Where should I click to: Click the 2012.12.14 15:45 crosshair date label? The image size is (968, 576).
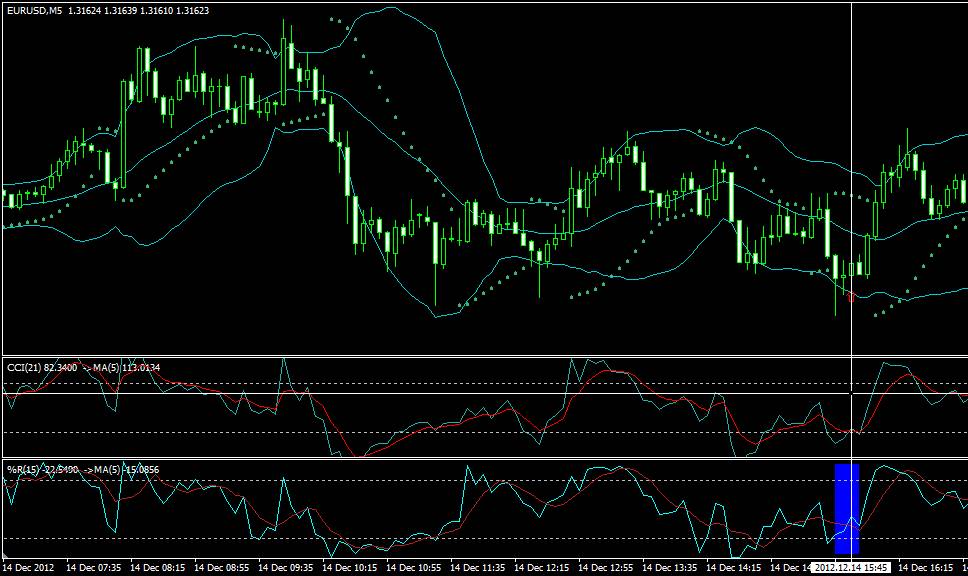click(851, 567)
